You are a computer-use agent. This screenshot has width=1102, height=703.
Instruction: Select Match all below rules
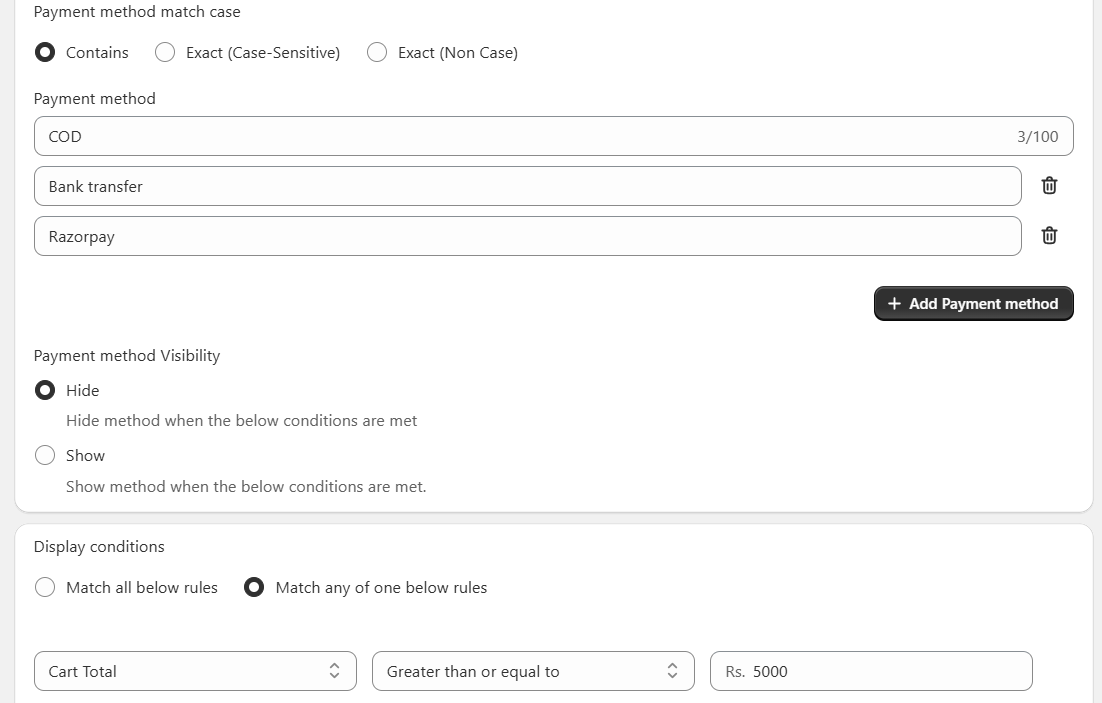pos(45,588)
